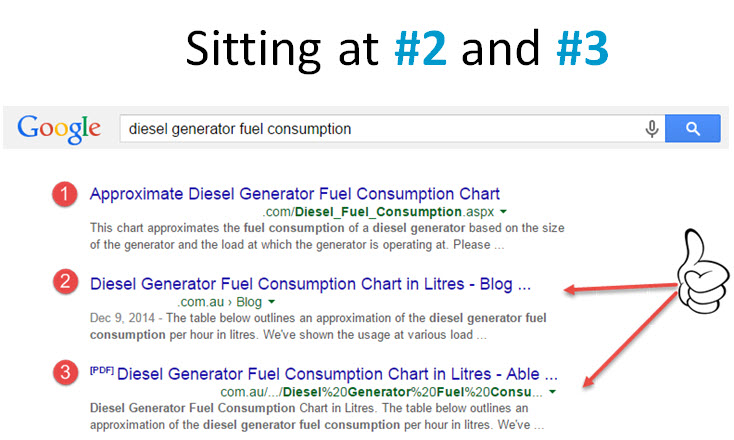
Task: Open the Chart in Litres - Able PDF result
Action: (x=337, y=374)
